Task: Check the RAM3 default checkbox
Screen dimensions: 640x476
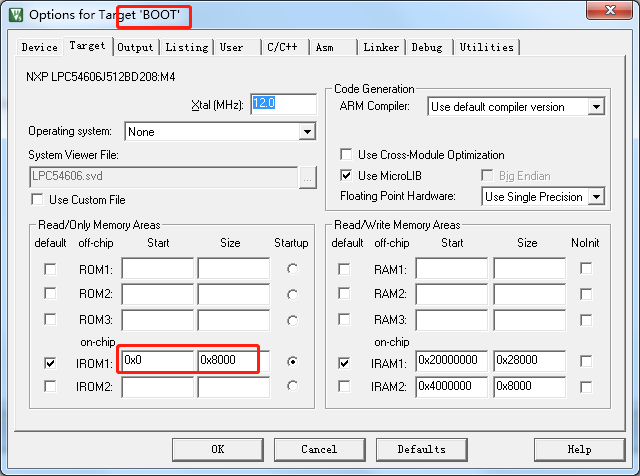Action: 344,319
